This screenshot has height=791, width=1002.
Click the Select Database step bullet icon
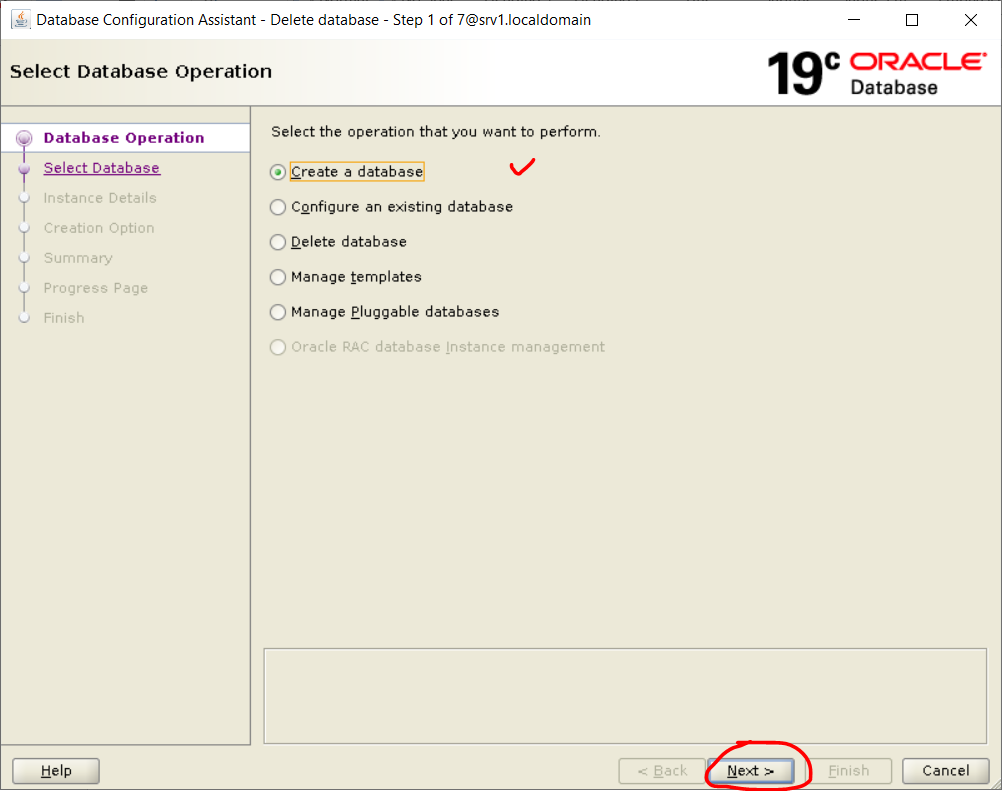[x=25, y=169]
